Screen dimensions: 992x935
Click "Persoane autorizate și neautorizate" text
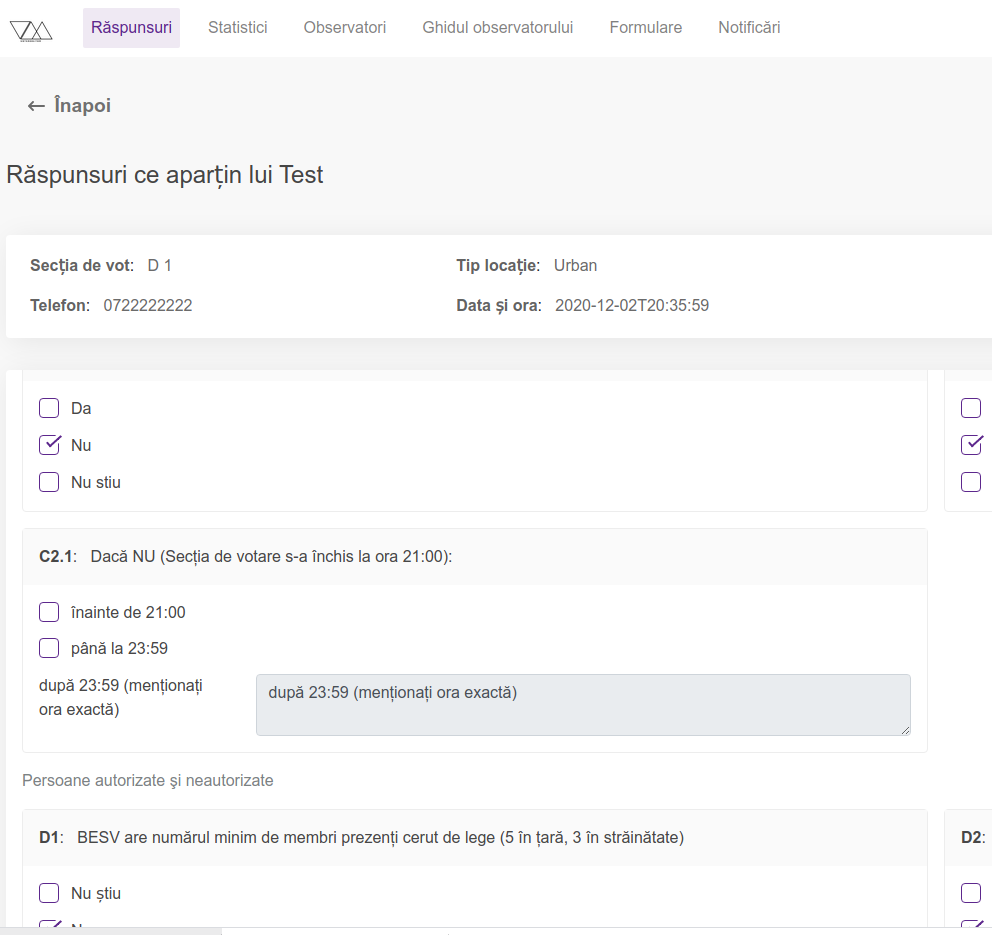pos(148,780)
